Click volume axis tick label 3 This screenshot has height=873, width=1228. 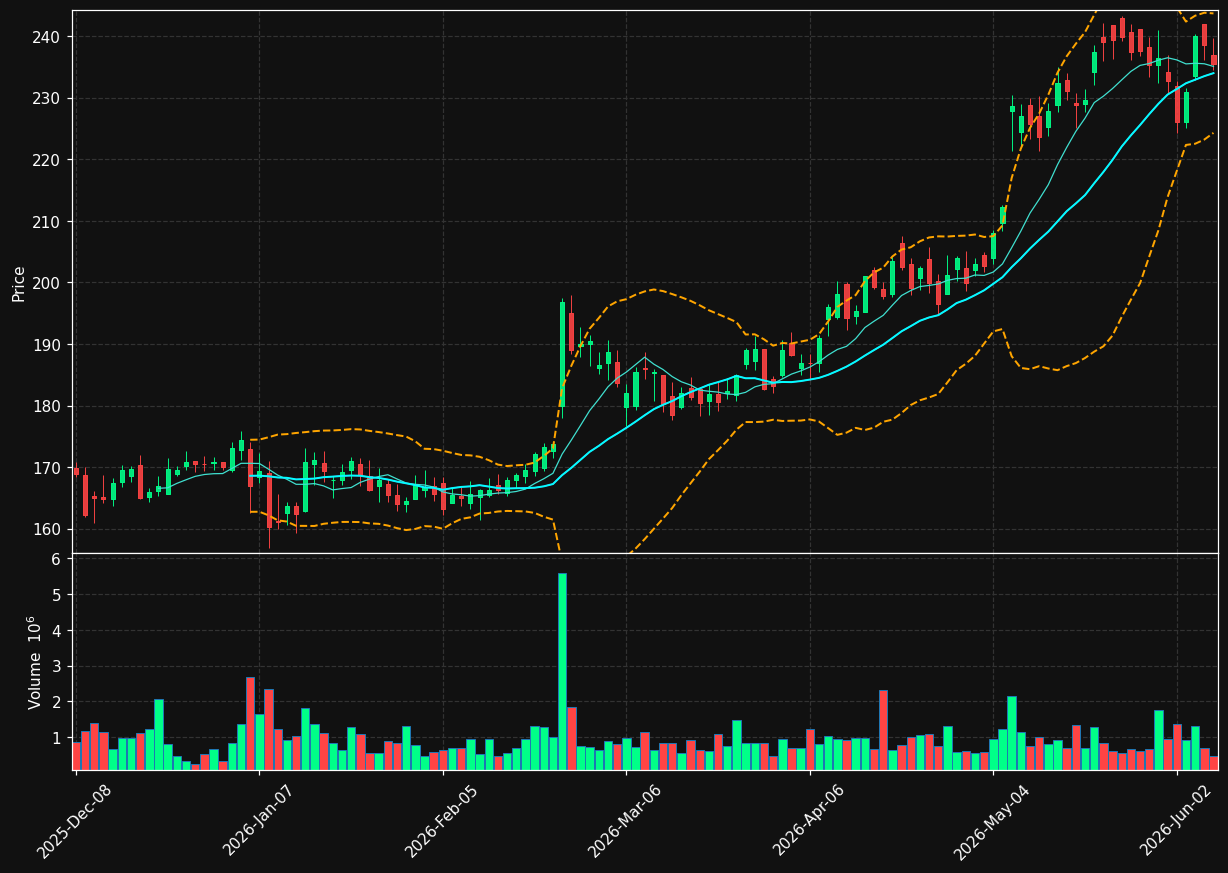point(56,666)
